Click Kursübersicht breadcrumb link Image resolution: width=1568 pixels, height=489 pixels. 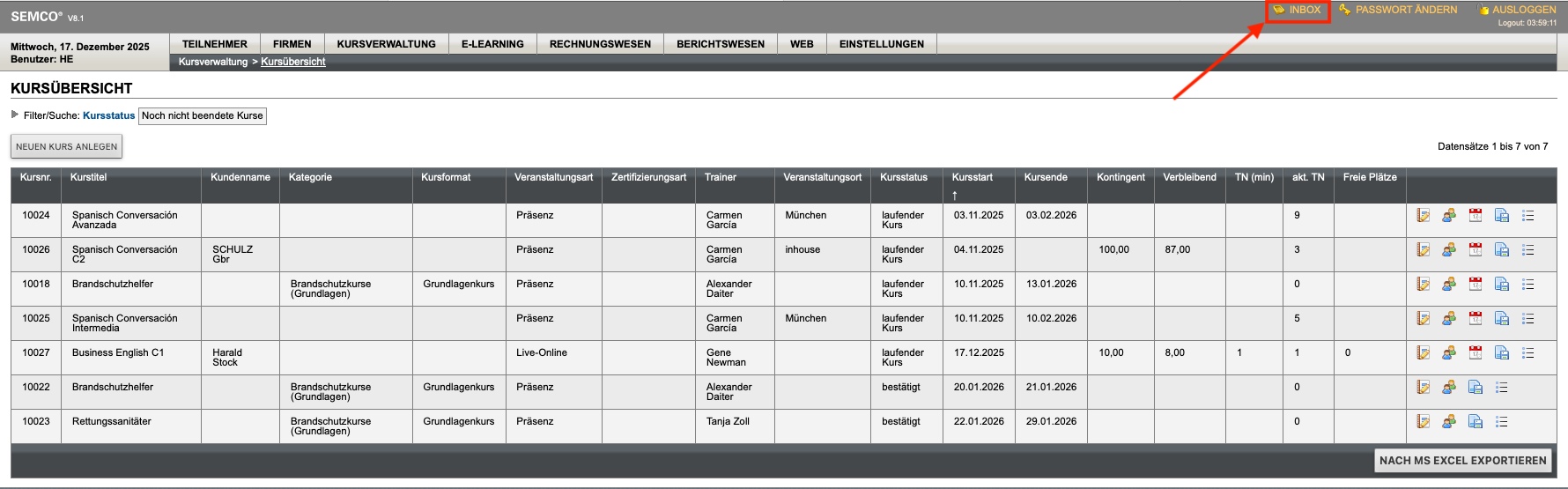point(293,62)
